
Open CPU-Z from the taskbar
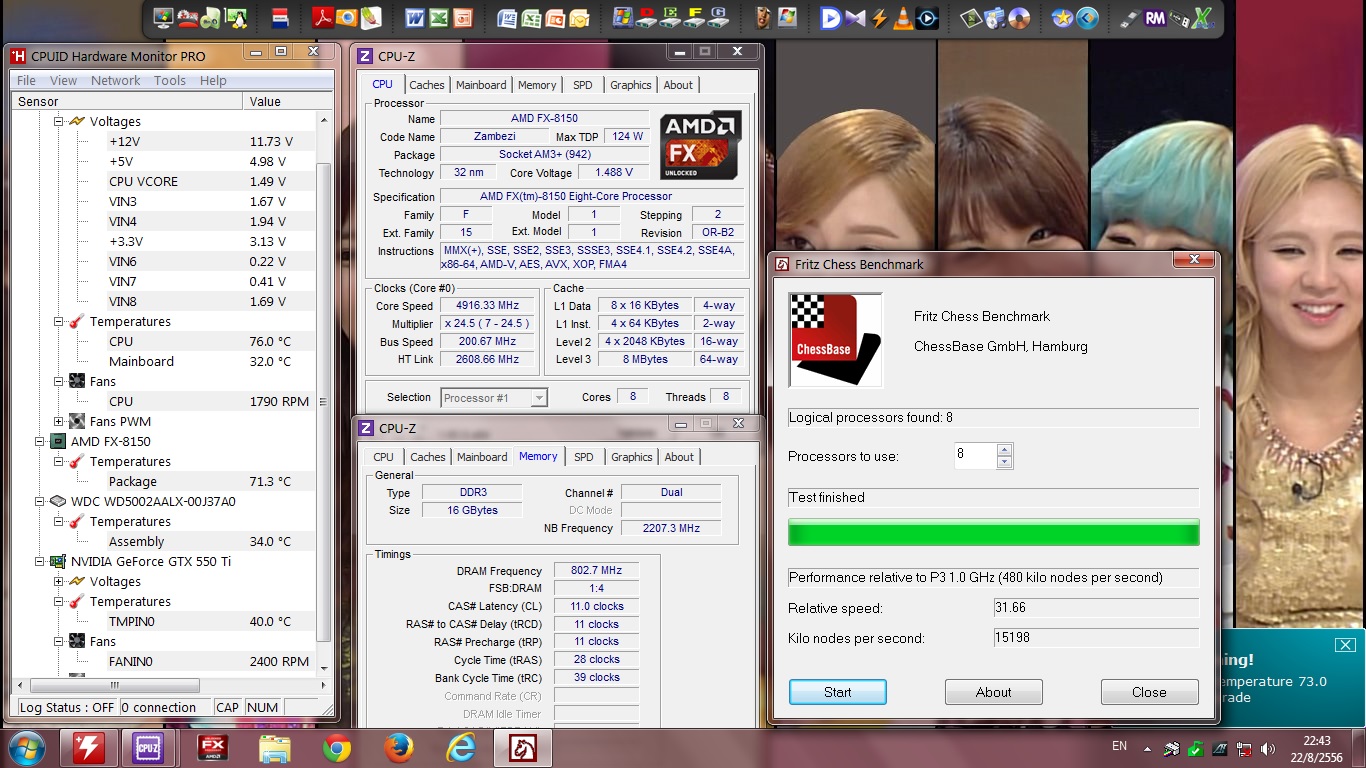(x=148, y=747)
